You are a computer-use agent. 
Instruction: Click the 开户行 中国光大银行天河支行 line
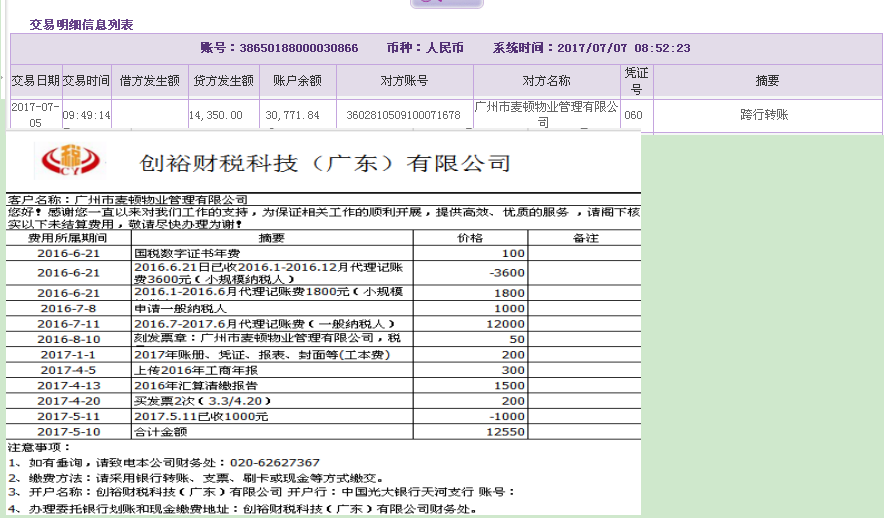(x=262, y=492)
